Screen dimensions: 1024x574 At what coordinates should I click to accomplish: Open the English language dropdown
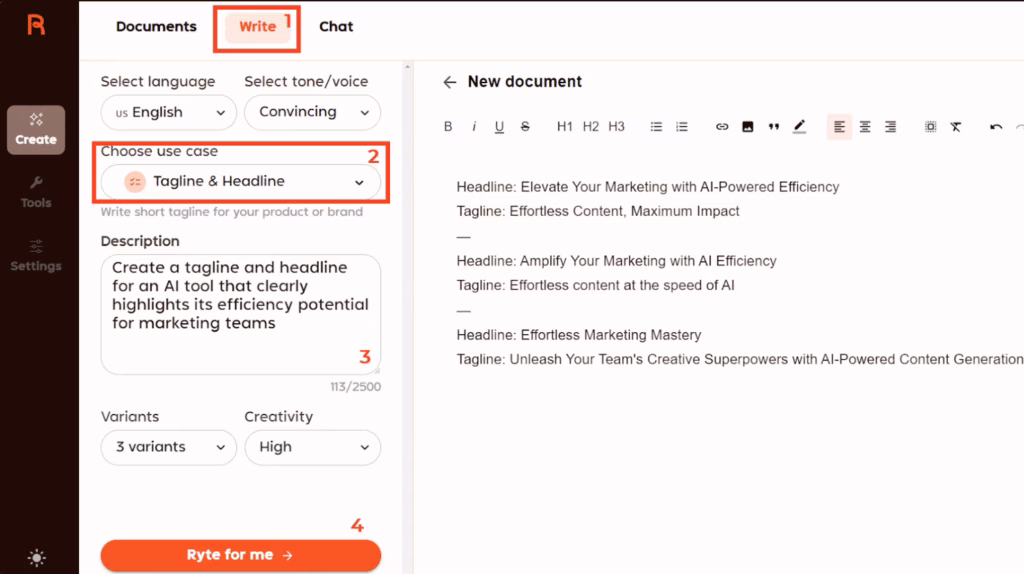coord(168,112)
